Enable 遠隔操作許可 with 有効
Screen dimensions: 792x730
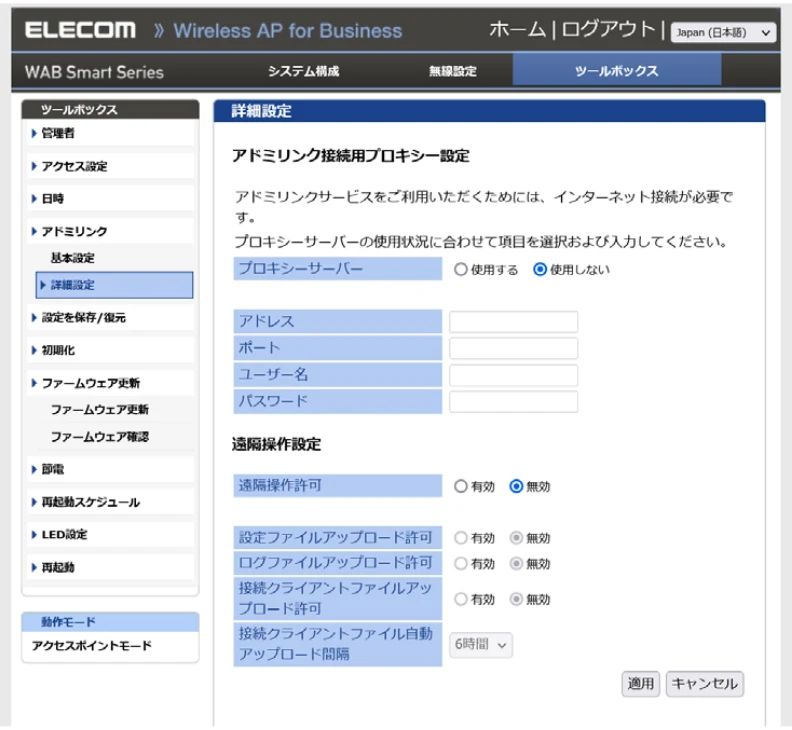click(x=460, y=486)
